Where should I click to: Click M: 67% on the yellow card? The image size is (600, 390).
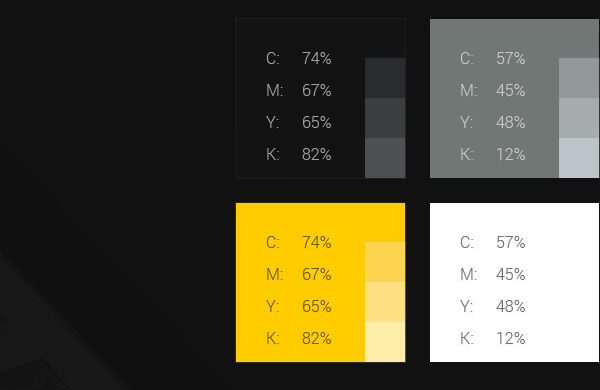(299, 275)
